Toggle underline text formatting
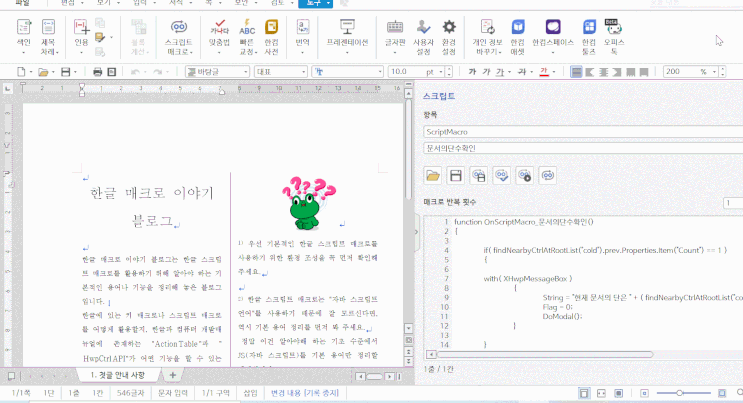The width and height of the screenshot is (743, 403). tap(500, 72)
